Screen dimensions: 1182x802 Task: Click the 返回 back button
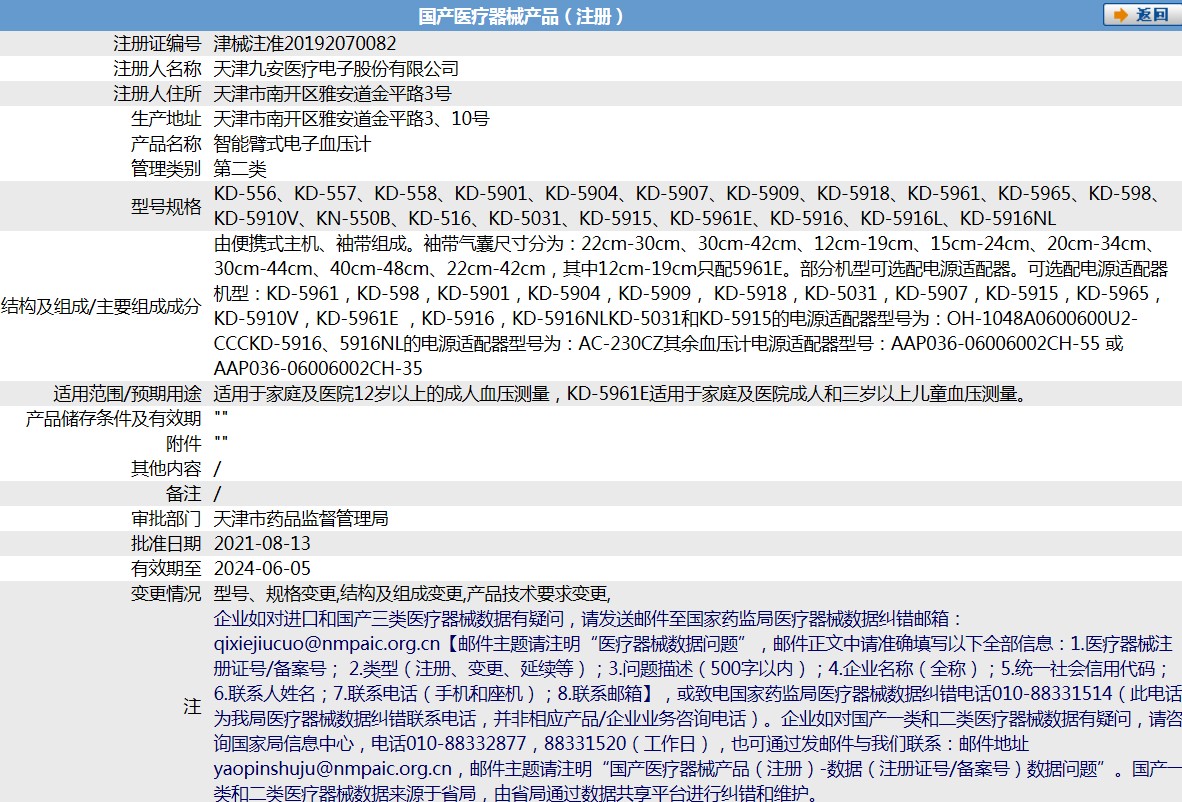[1142, 15]
